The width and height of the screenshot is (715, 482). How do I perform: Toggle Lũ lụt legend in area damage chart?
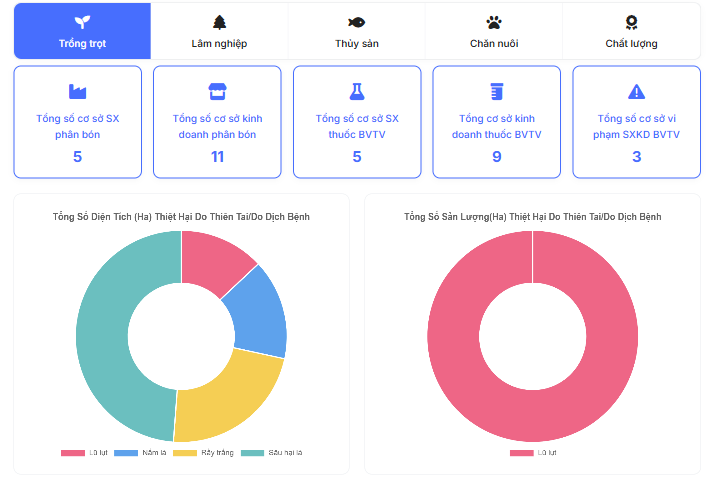(85, 453)
